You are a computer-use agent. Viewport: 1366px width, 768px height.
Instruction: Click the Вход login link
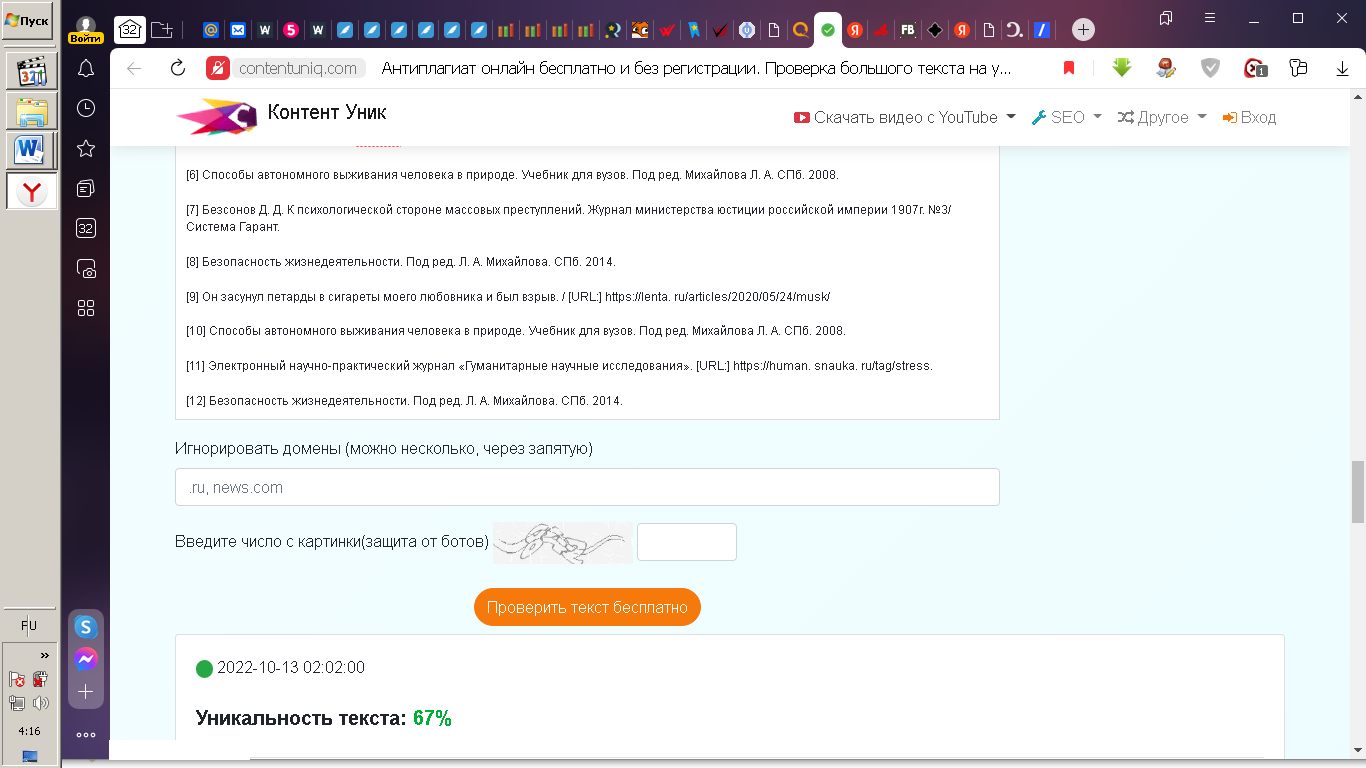point(1249,117)
